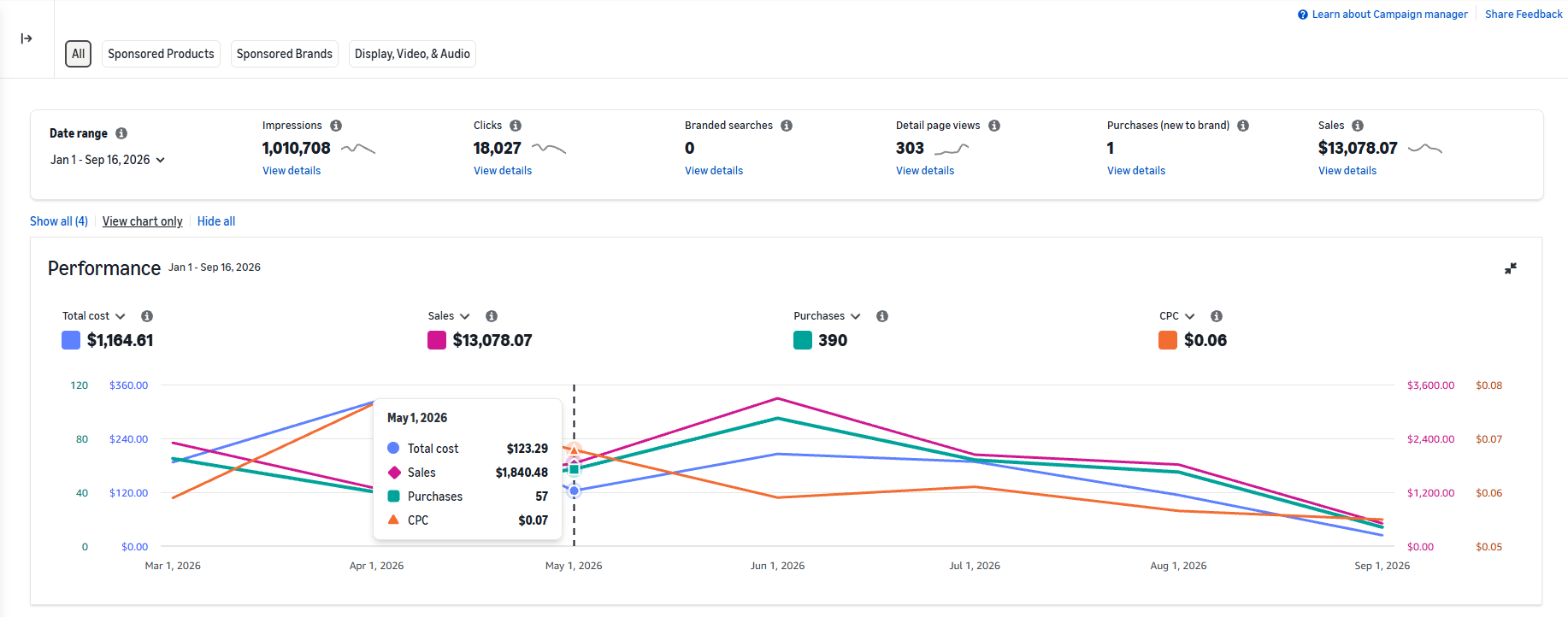1568x617 pixels.
Task: Open Learn about Campaign manager link
Action: coord(1389,15)
